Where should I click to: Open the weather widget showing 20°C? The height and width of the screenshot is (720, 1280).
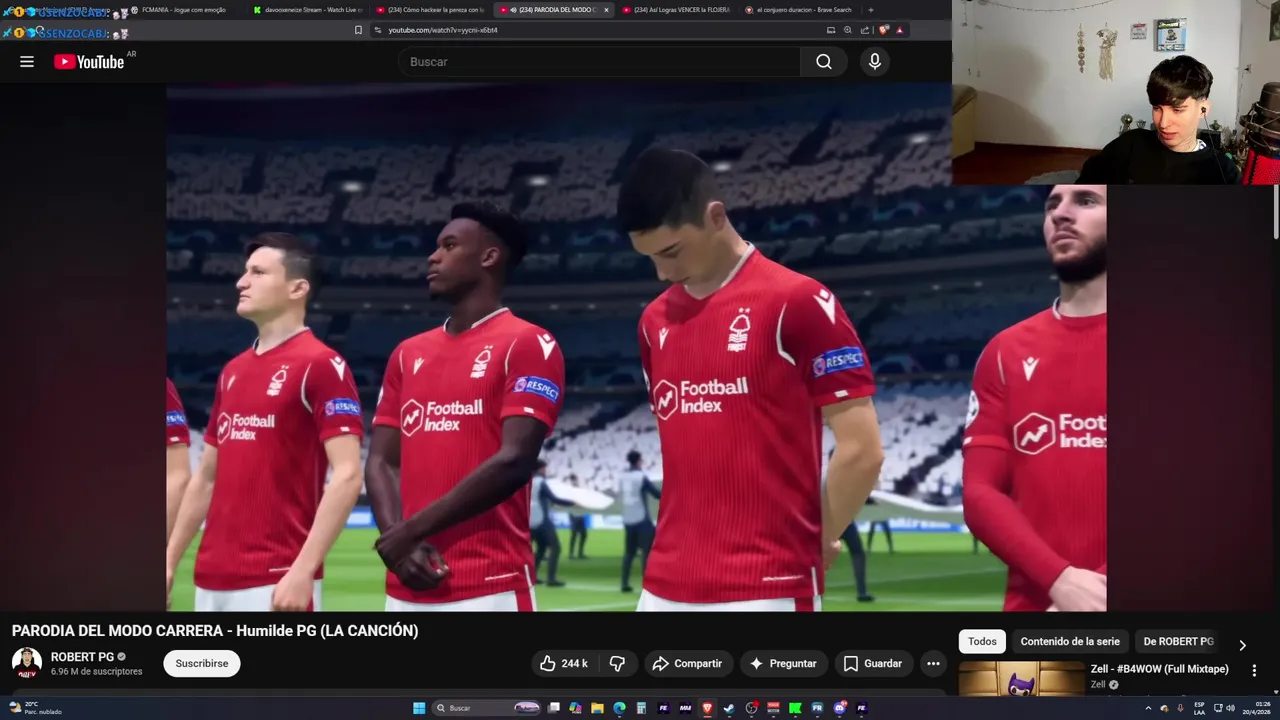click(36, 708)
